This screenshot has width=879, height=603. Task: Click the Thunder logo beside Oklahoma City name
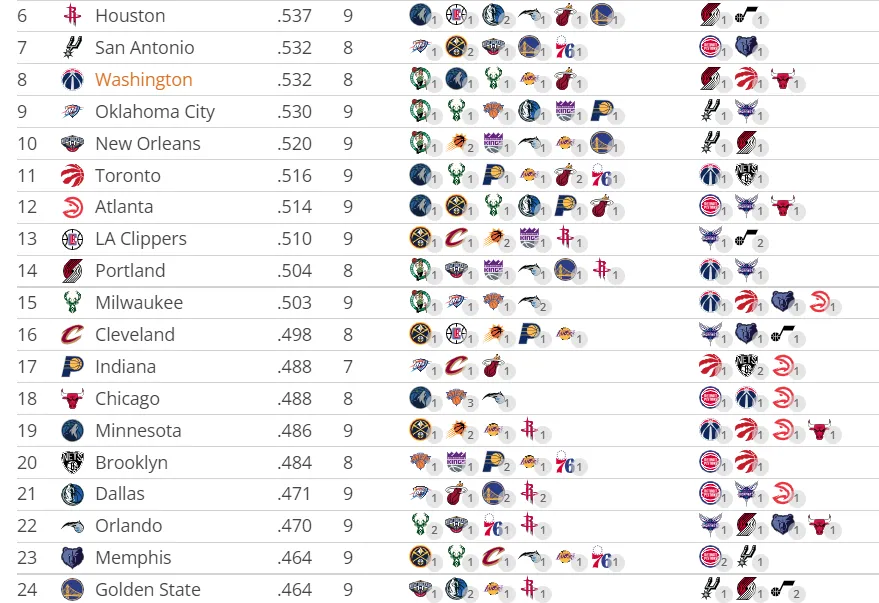point(72,112)
